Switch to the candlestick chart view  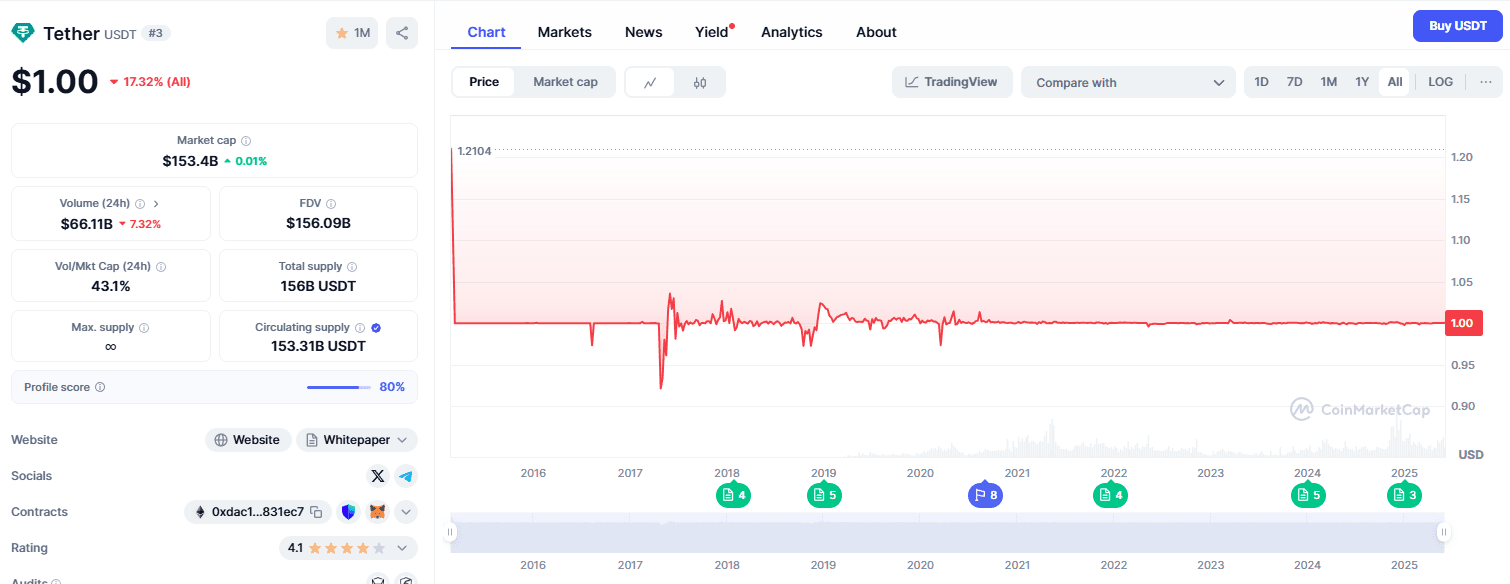click(x=700, y=82)
